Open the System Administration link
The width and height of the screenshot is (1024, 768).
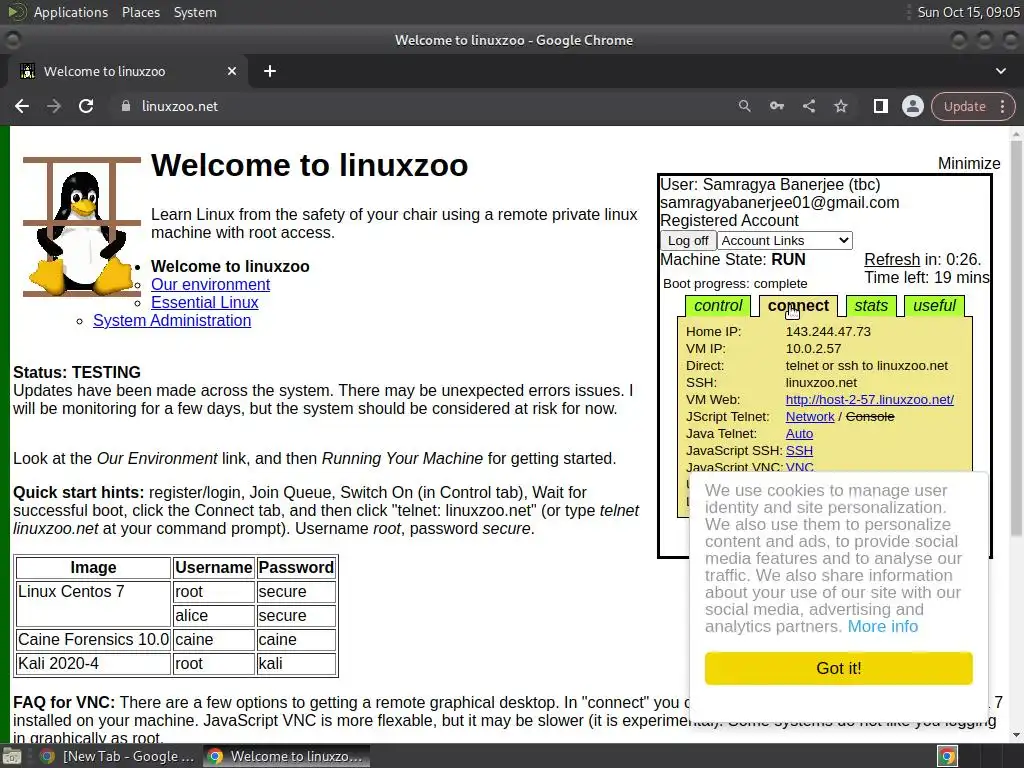tap(172, 321)
